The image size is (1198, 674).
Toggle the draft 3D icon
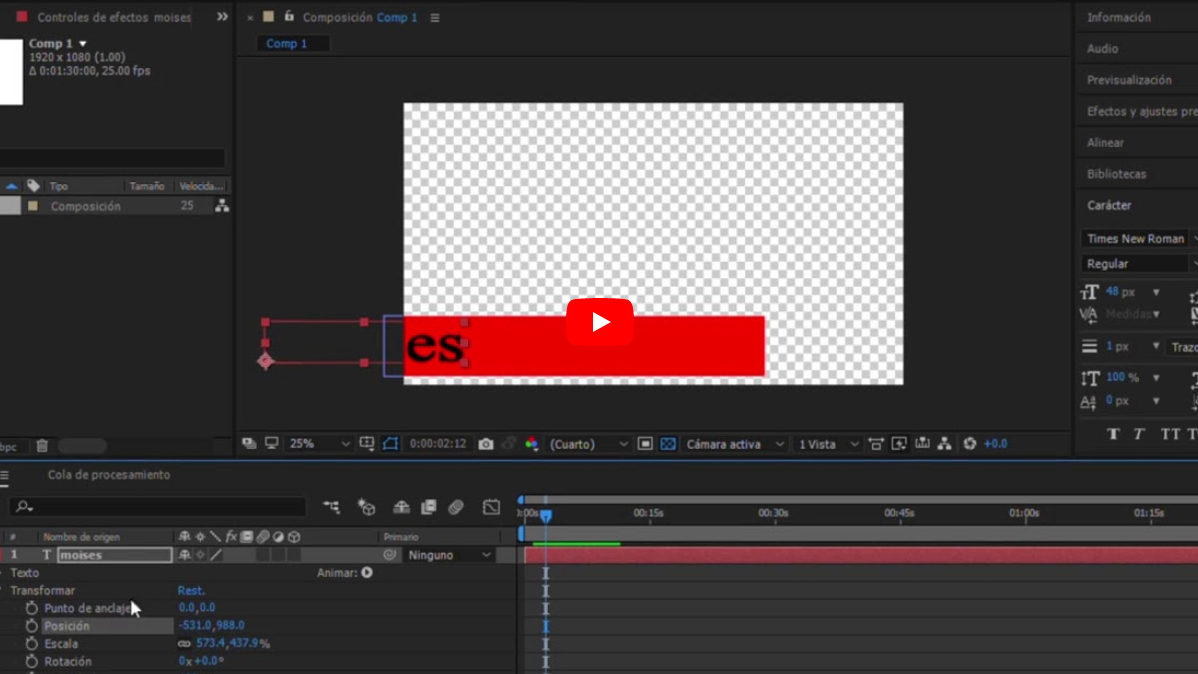coord(367,507)
